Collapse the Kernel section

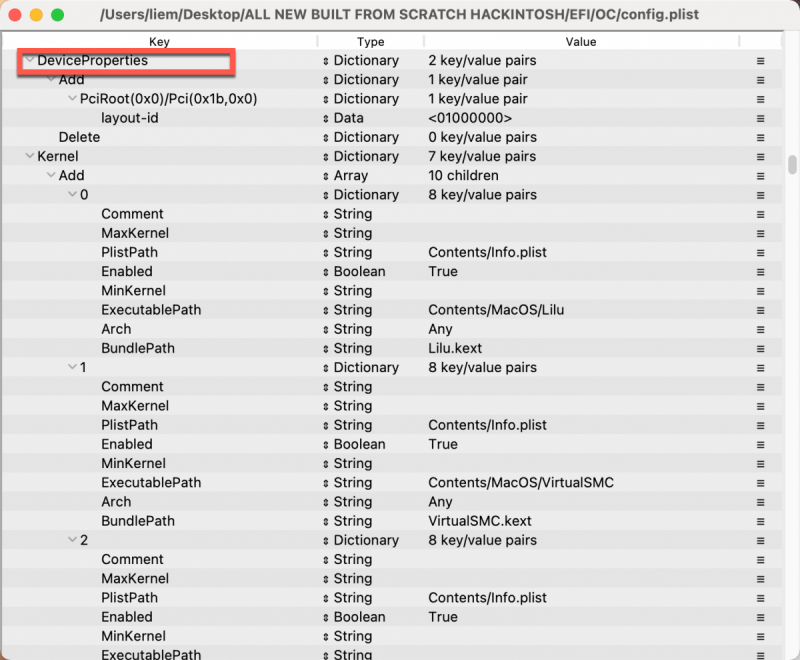point(30,156)
